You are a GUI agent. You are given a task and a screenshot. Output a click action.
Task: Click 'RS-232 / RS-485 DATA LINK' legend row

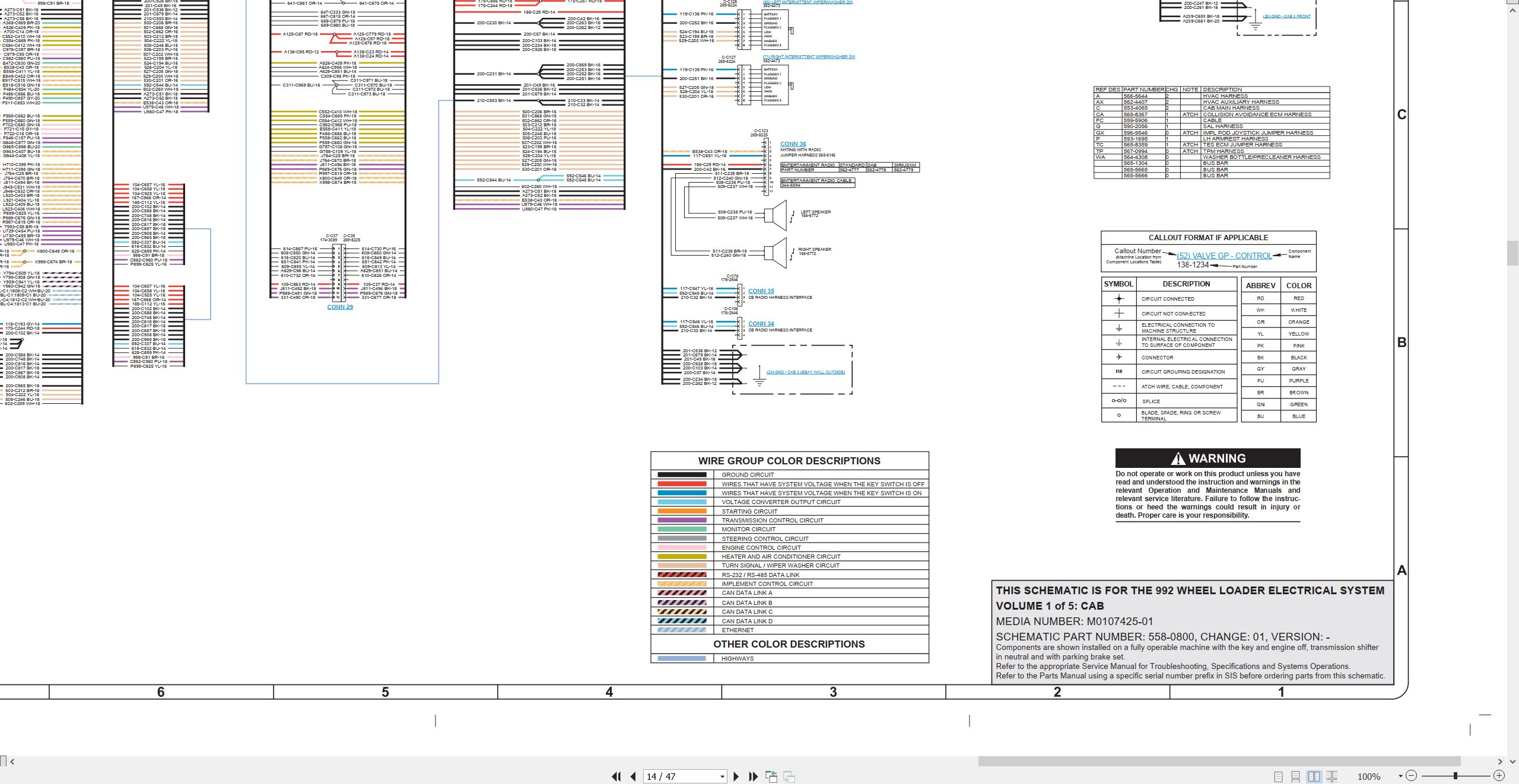(x=789, y=575)
